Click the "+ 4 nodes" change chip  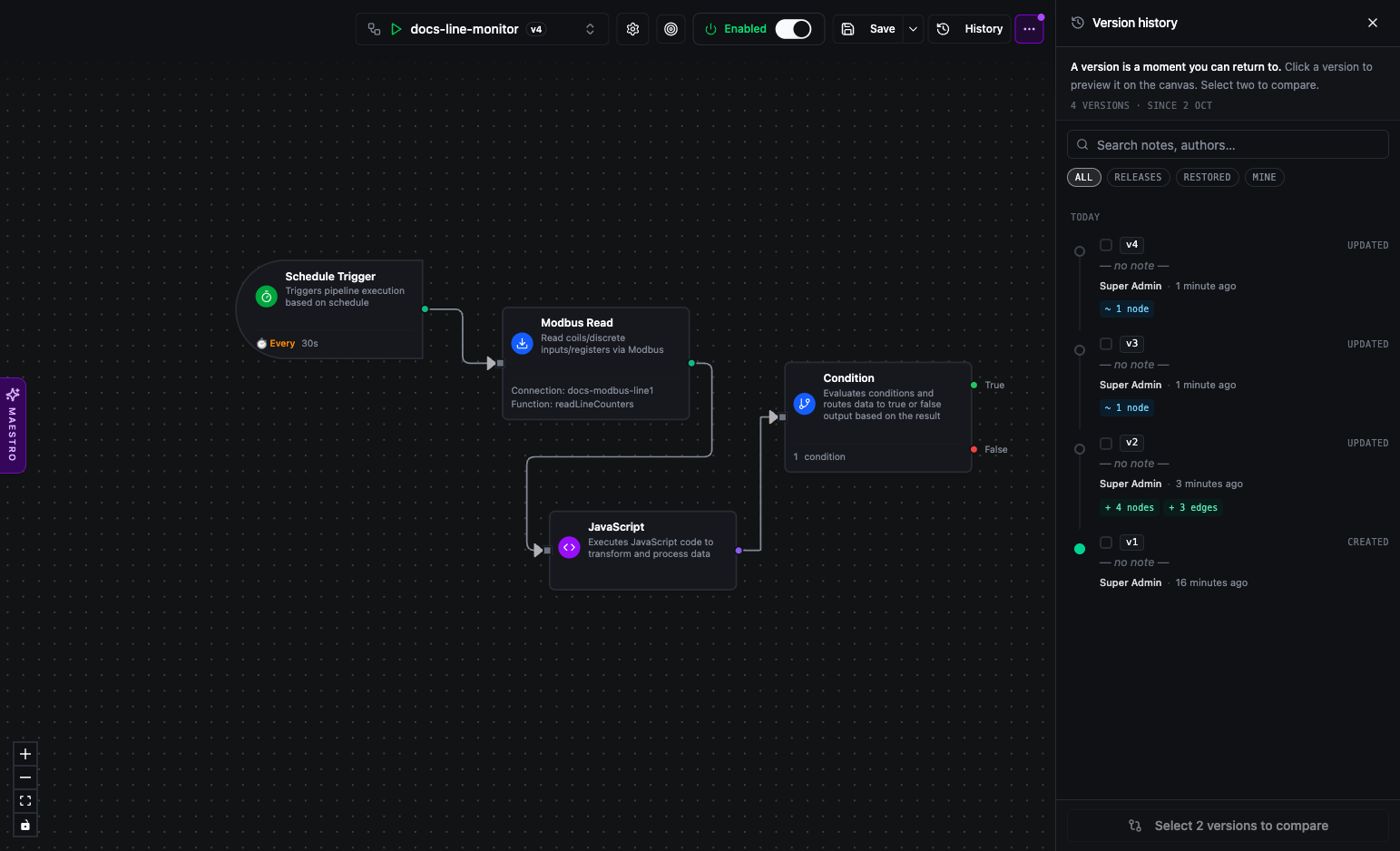coord(1130,508)
